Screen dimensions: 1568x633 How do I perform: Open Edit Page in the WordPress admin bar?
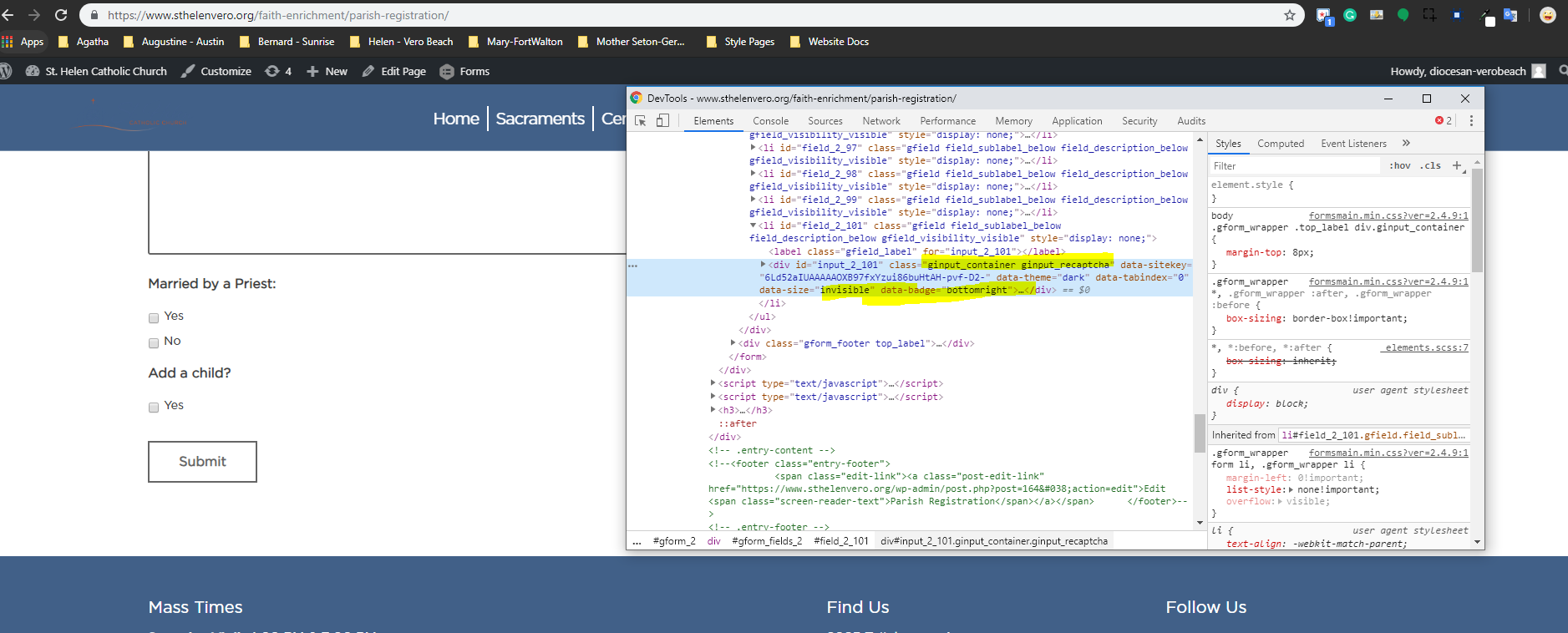[394, 72]
